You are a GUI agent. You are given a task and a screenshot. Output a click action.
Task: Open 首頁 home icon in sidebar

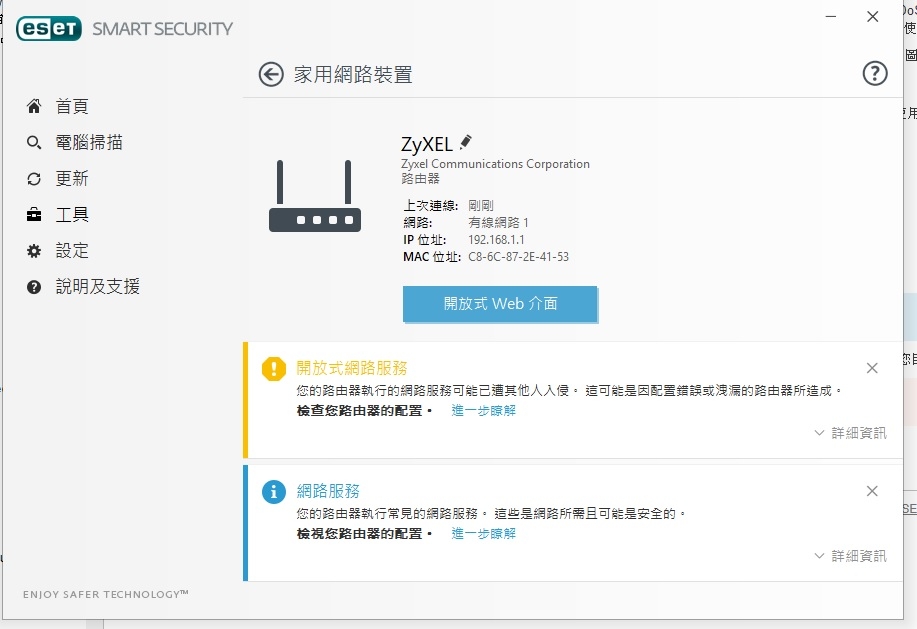[34, 106]
